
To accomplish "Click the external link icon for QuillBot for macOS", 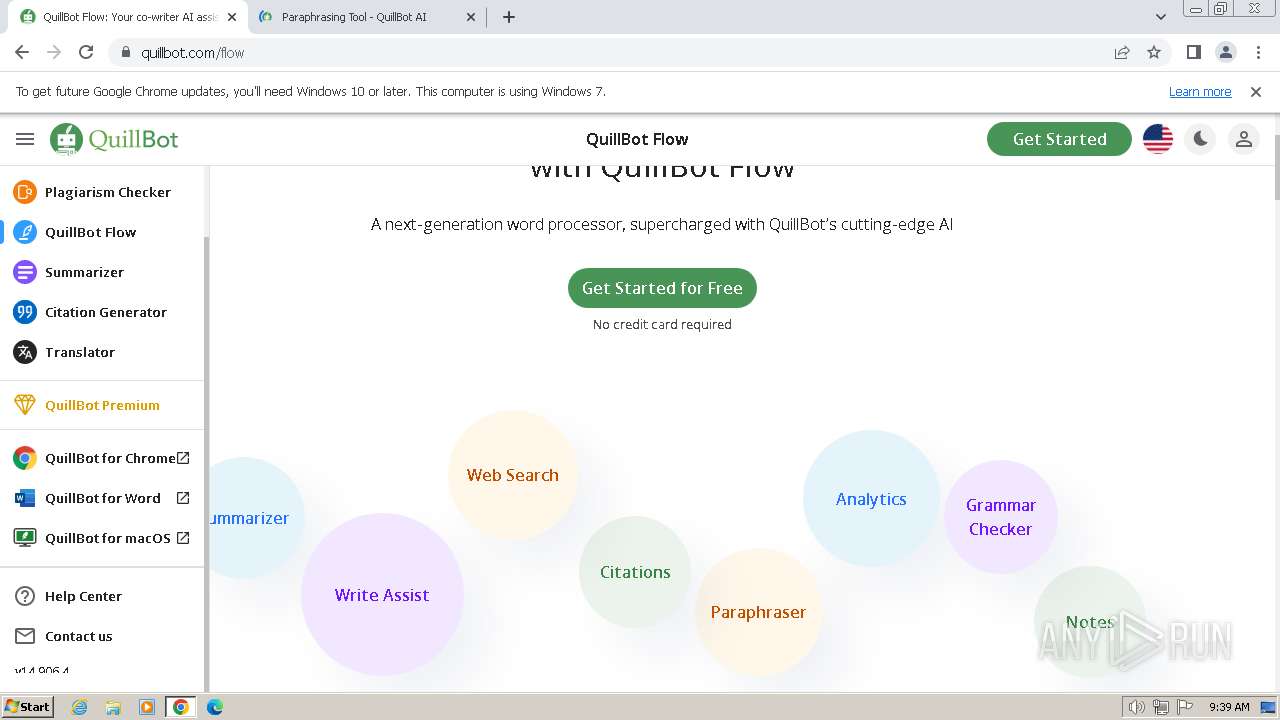I will (x=183, y=538).
